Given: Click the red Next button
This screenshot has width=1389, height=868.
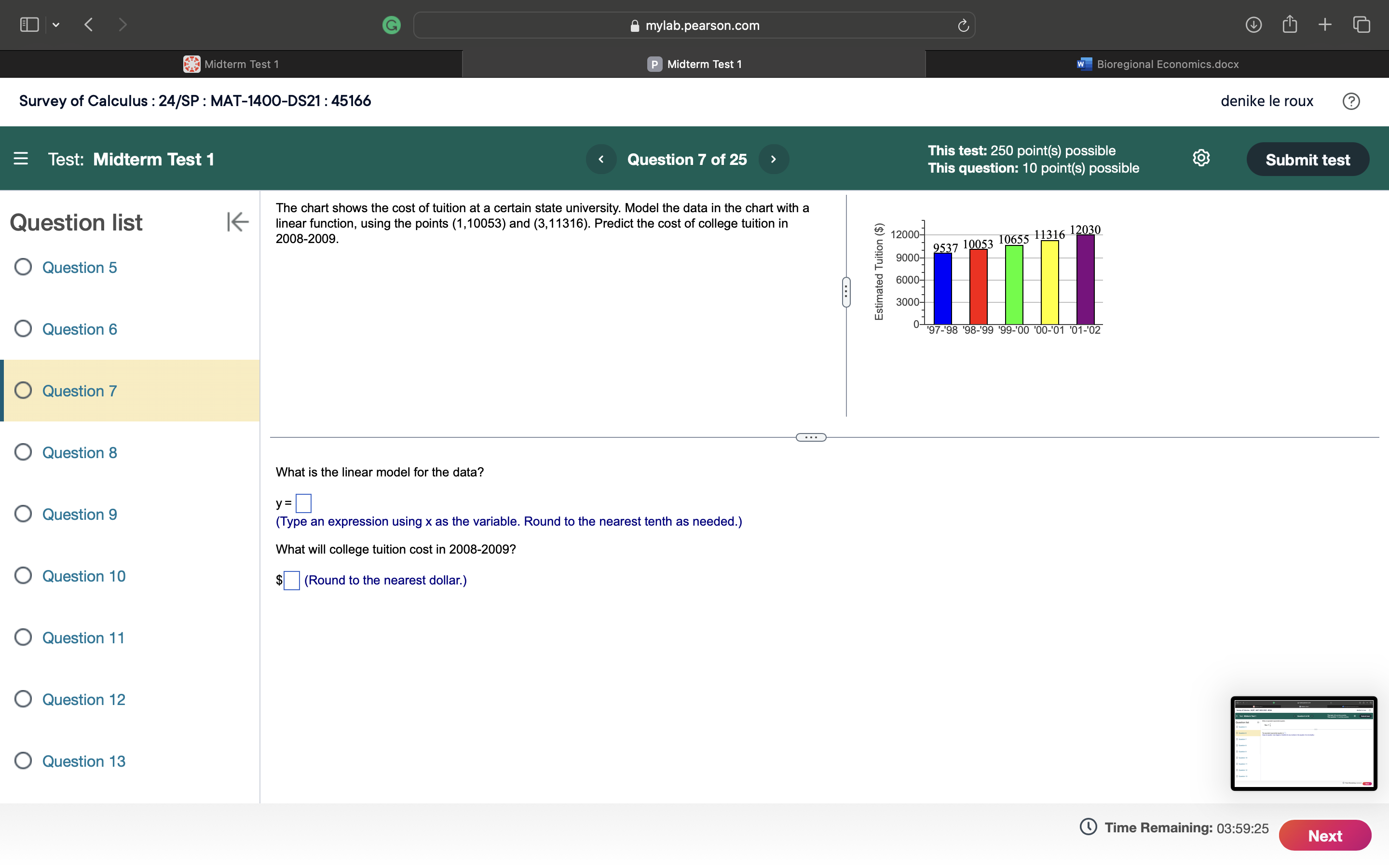Looking at the screenshot, I should [1324, 835].
